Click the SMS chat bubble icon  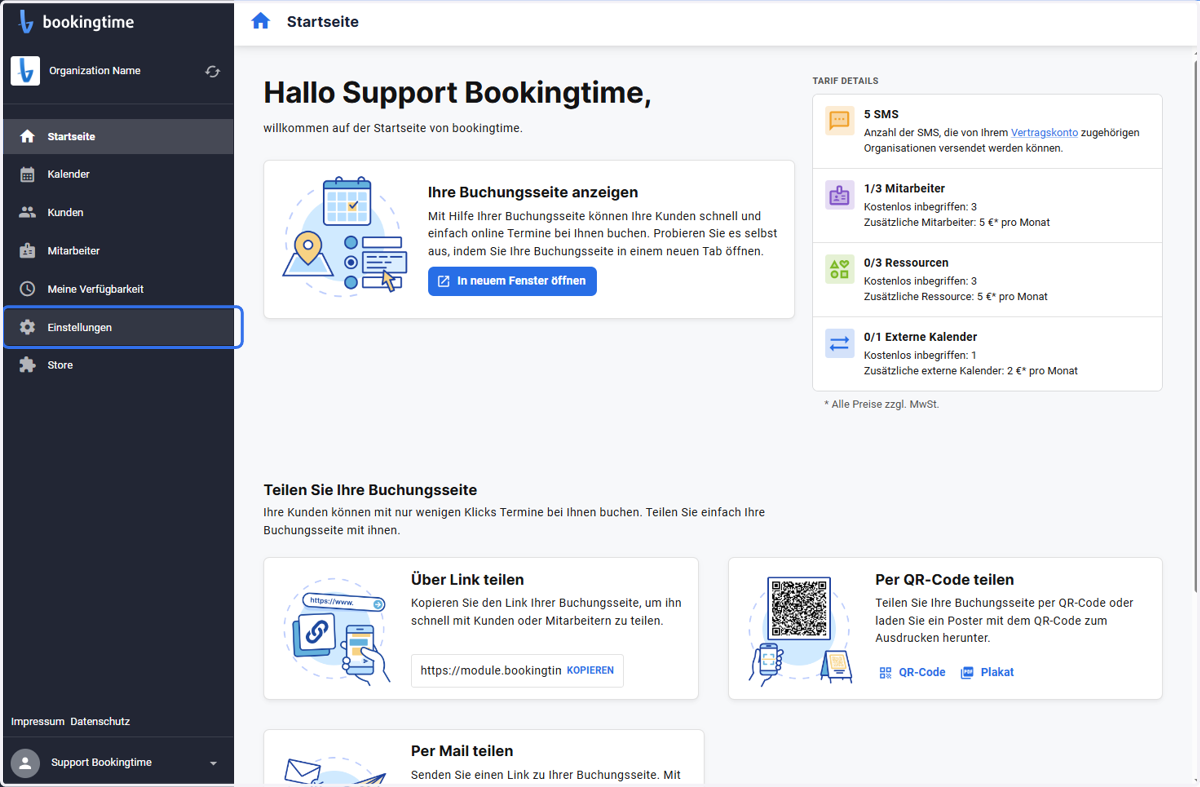(839, 121)
